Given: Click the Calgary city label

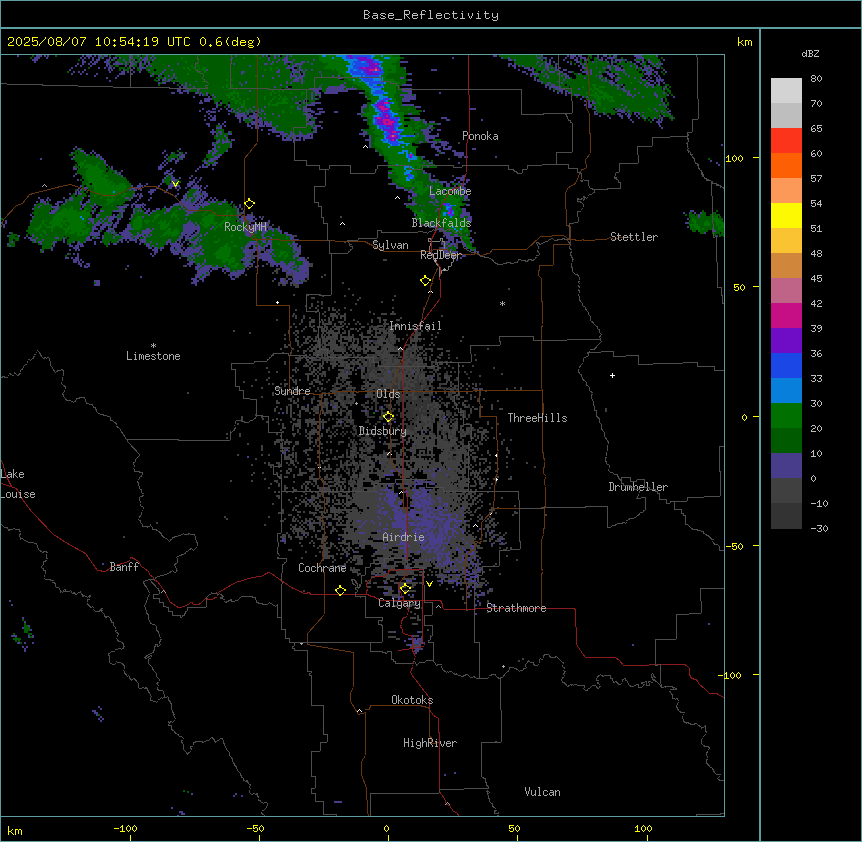Looking at the screenshot, I should (399, 603).
